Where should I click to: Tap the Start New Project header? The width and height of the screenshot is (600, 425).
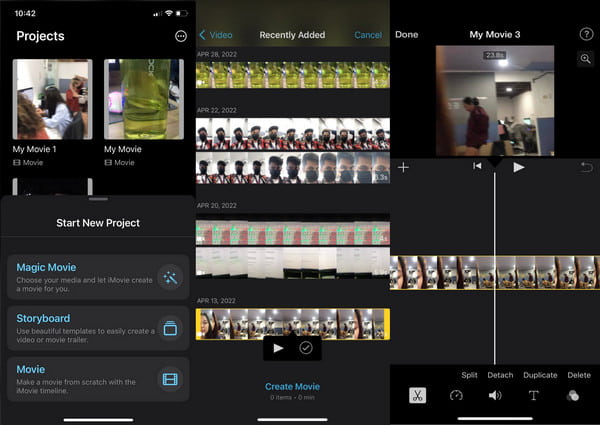click(x=98, y=223)
